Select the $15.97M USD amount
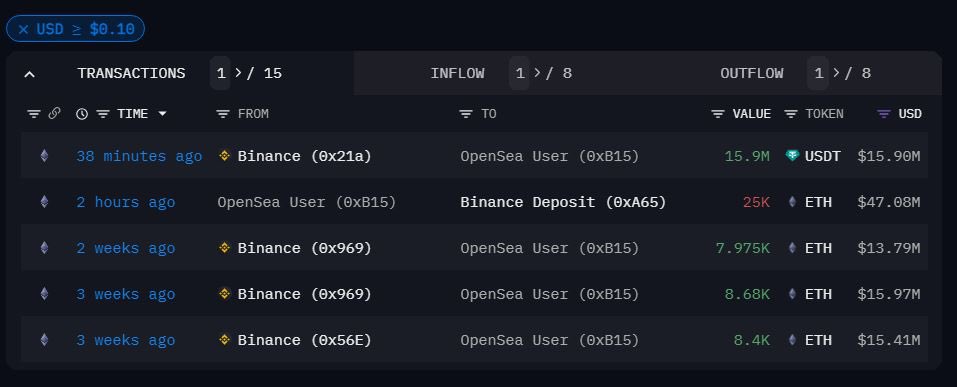This screenshot has height=387, width=957. (x=889, y=294)
